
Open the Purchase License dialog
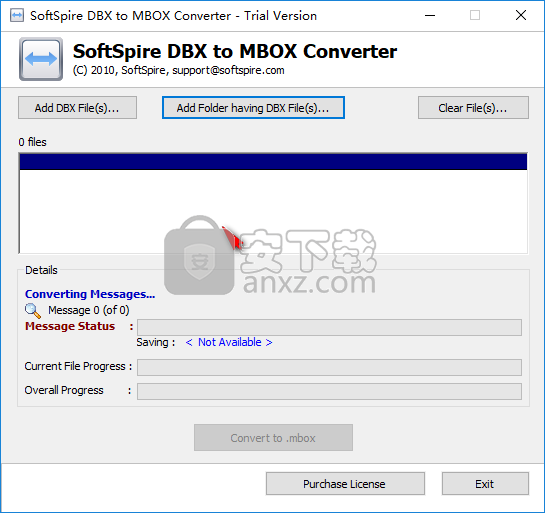[345, 483]
